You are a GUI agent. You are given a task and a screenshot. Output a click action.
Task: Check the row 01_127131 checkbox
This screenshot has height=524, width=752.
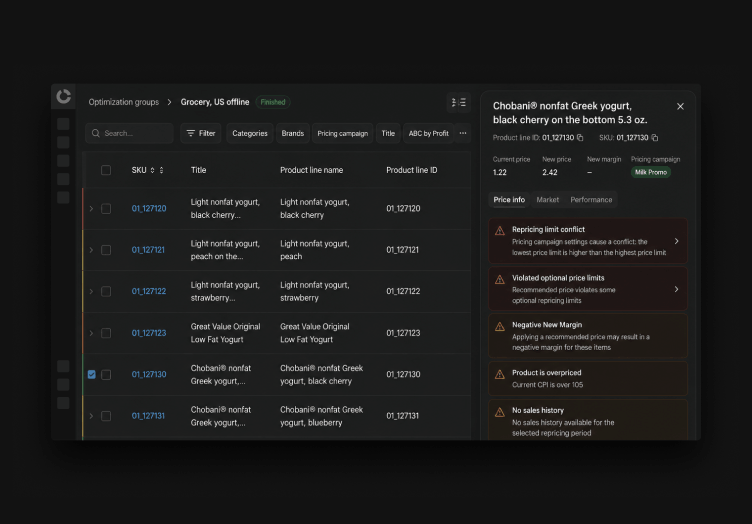point(106,416)
